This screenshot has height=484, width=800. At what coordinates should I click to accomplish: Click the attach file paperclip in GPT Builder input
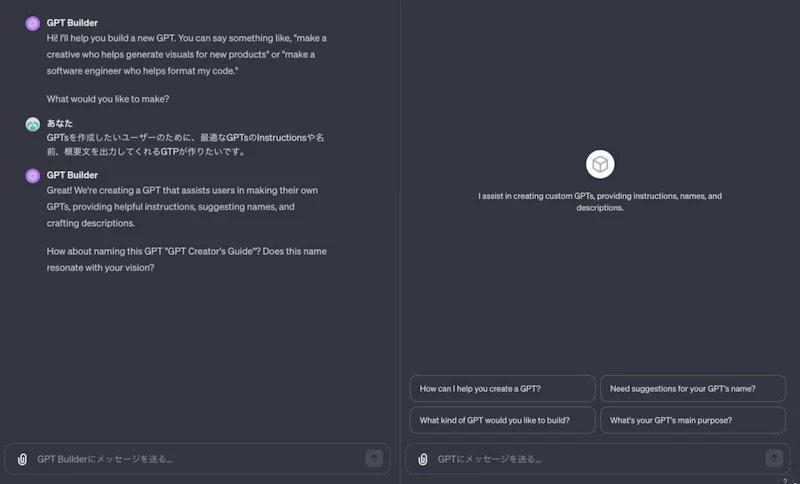tap(22, 459)
